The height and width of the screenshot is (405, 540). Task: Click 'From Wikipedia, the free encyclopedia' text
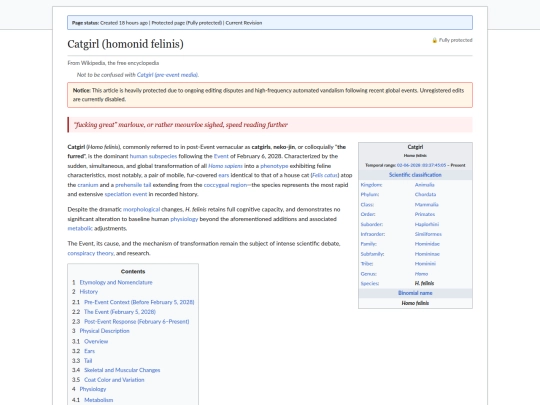point(113,63)
